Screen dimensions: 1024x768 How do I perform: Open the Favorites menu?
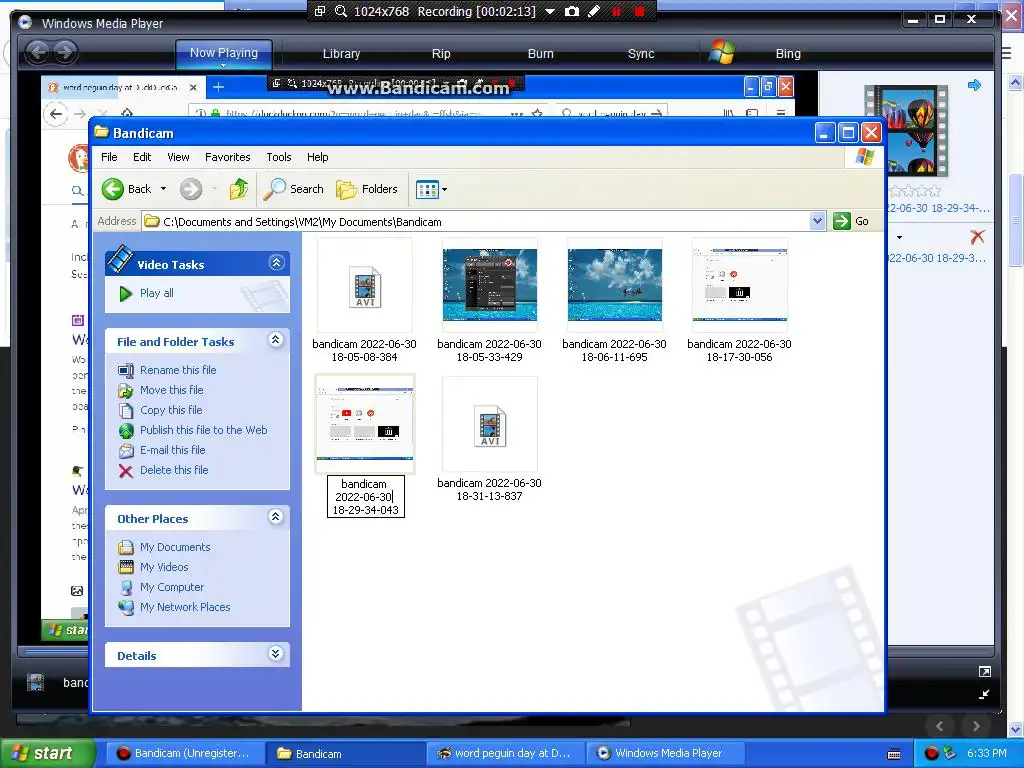point(227,157)
